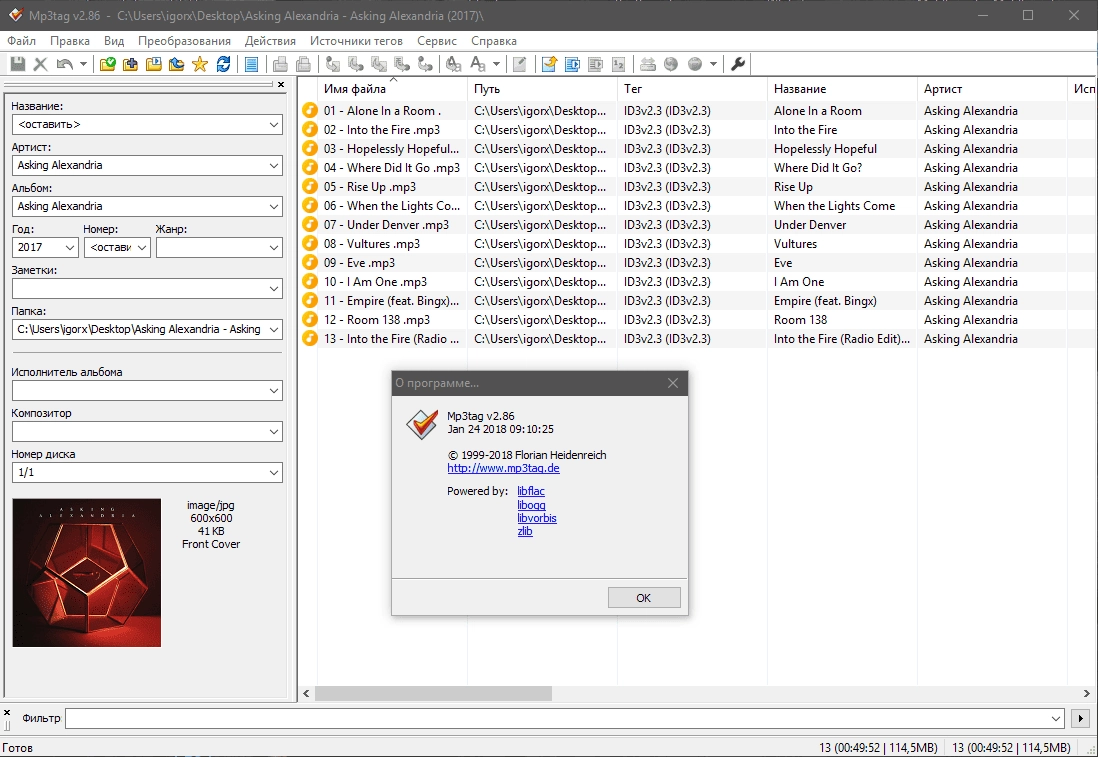Expand the Жанр dropdown
The image size is (1098, 757).
[274, 247]
